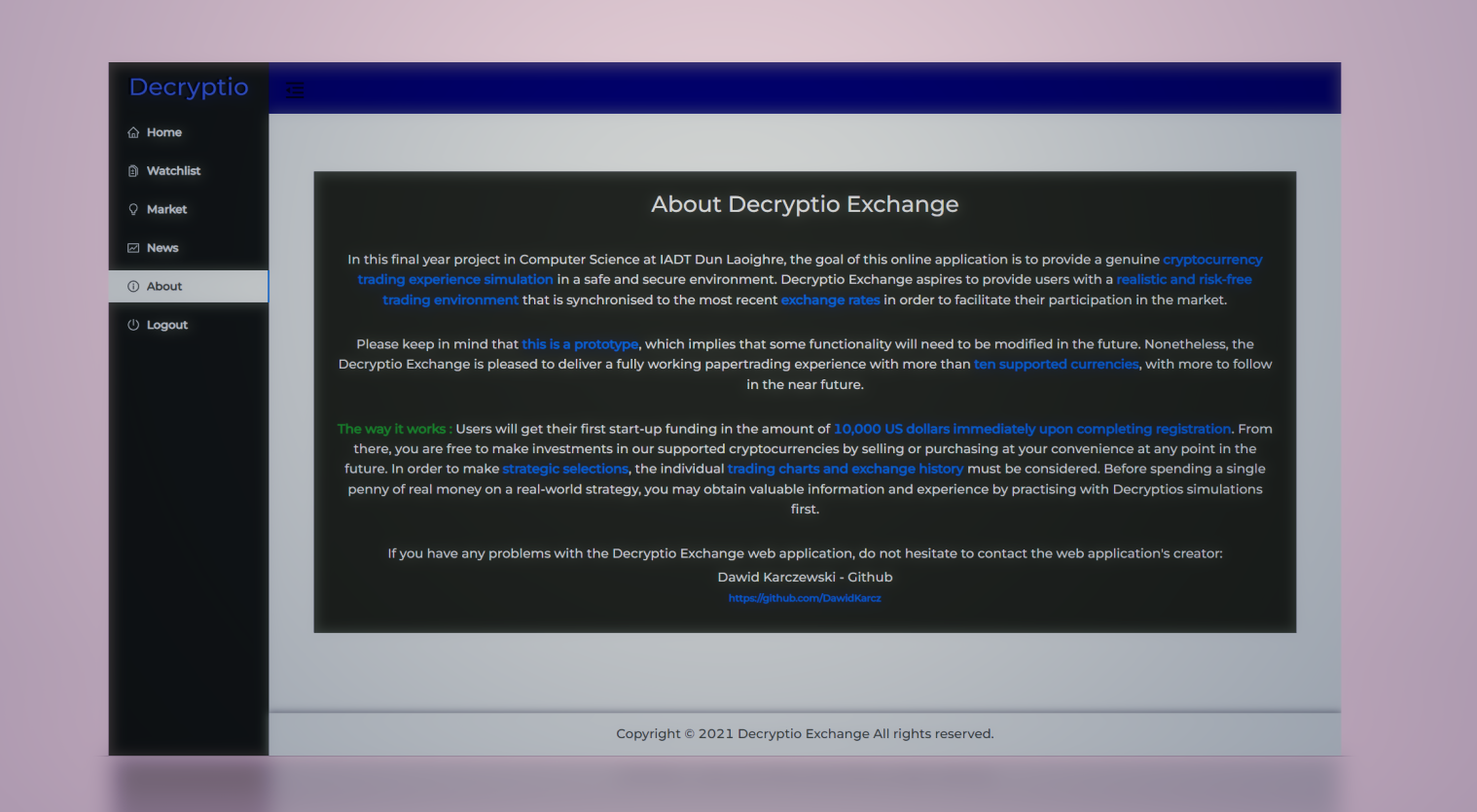This screenshot has height=812, width=1477.
Task: Click the News chart icon
Action: pos(133,248)
